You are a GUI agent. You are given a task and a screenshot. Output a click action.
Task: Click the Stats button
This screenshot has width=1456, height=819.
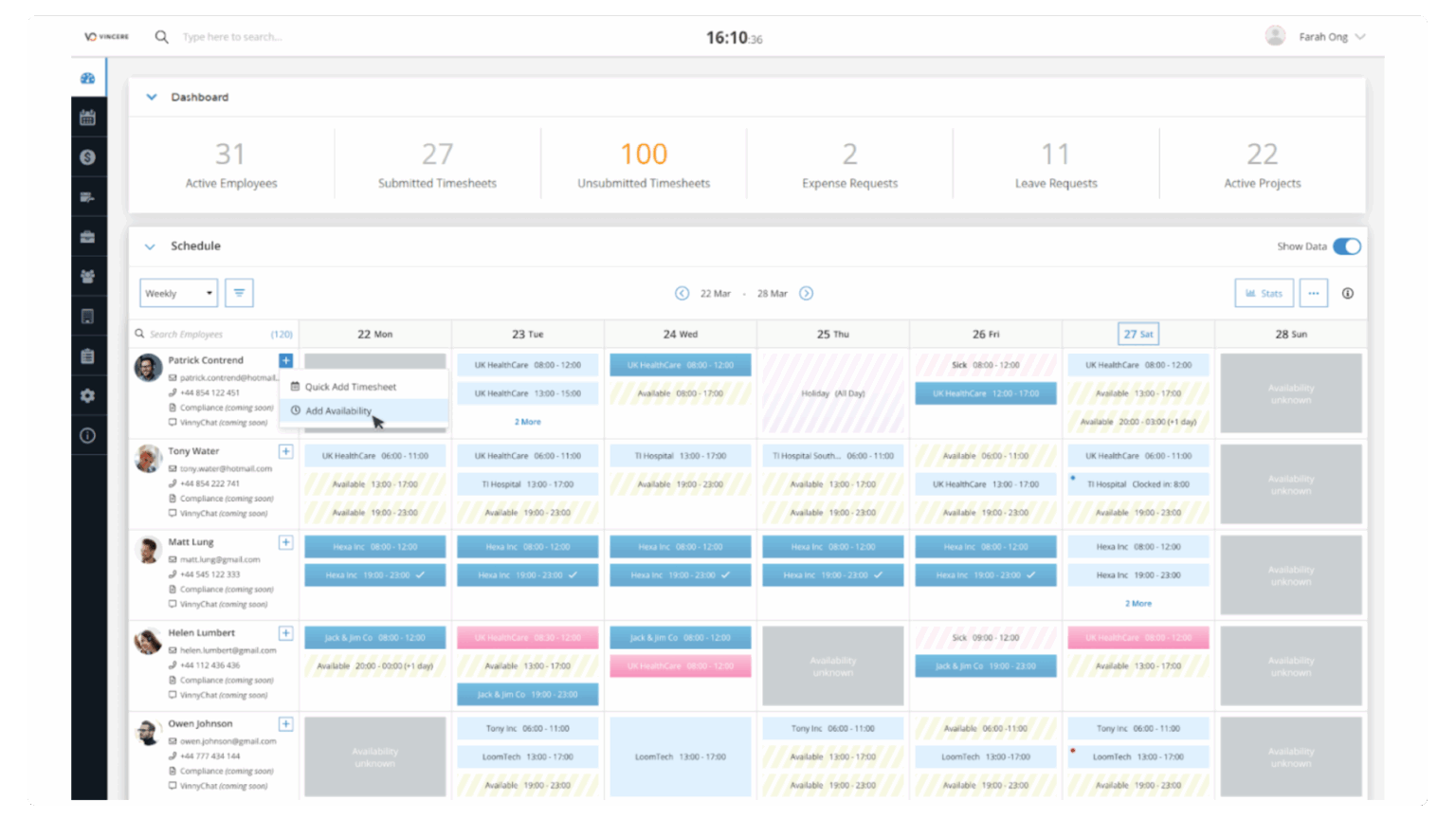tap(1264, 293)
